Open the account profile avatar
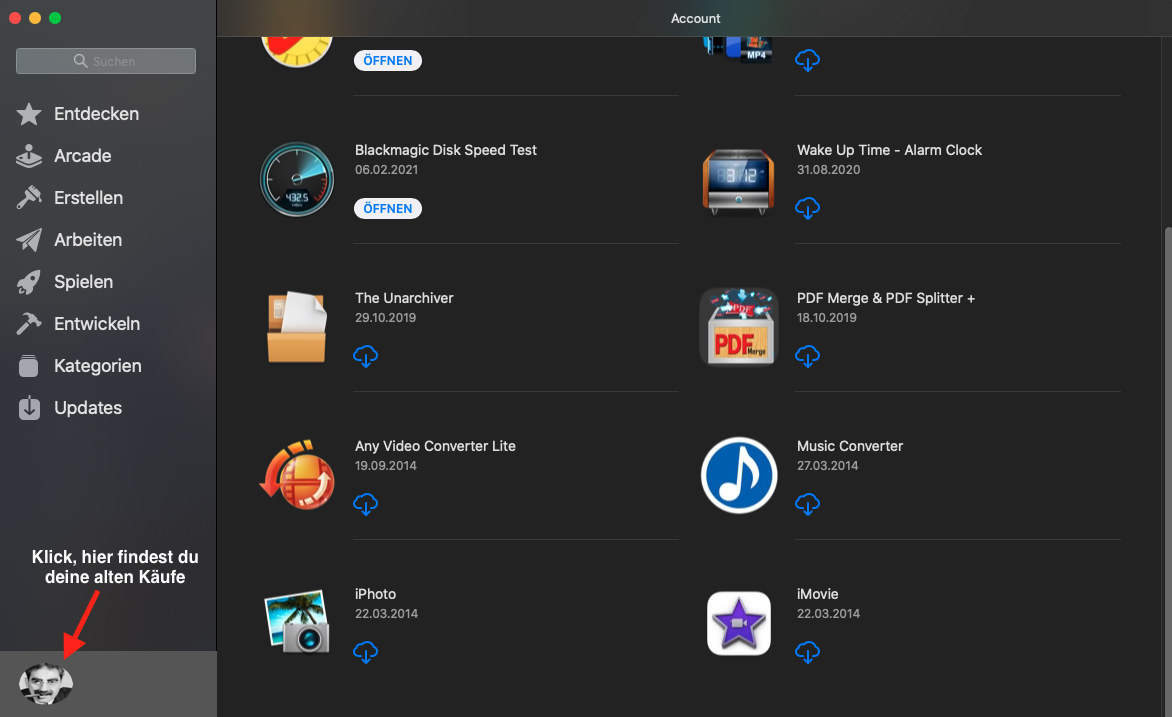The width and height of the screenshot is (1172, 717). [46, 683]
